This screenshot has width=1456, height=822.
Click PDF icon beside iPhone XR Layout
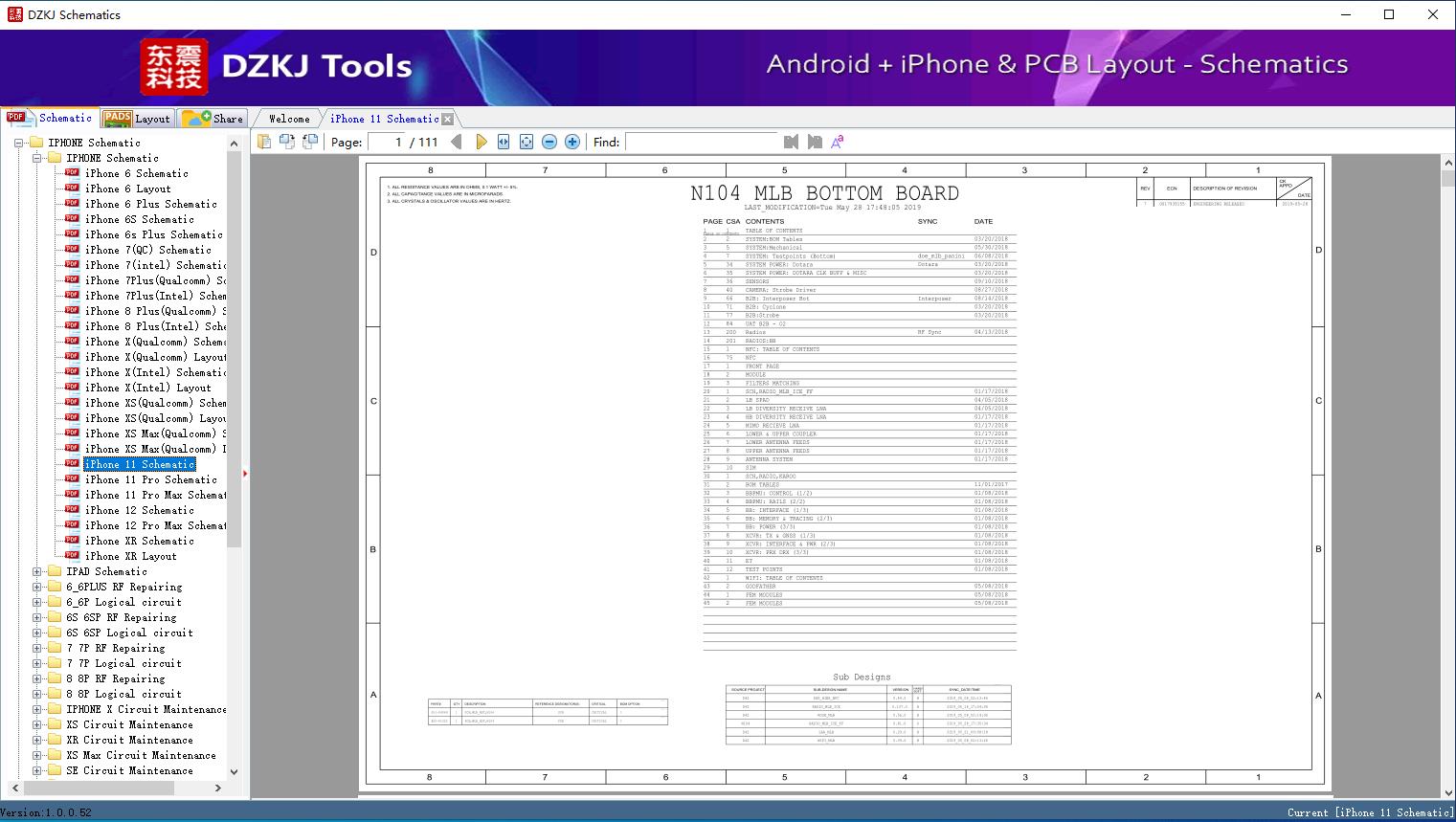(72, 556)
